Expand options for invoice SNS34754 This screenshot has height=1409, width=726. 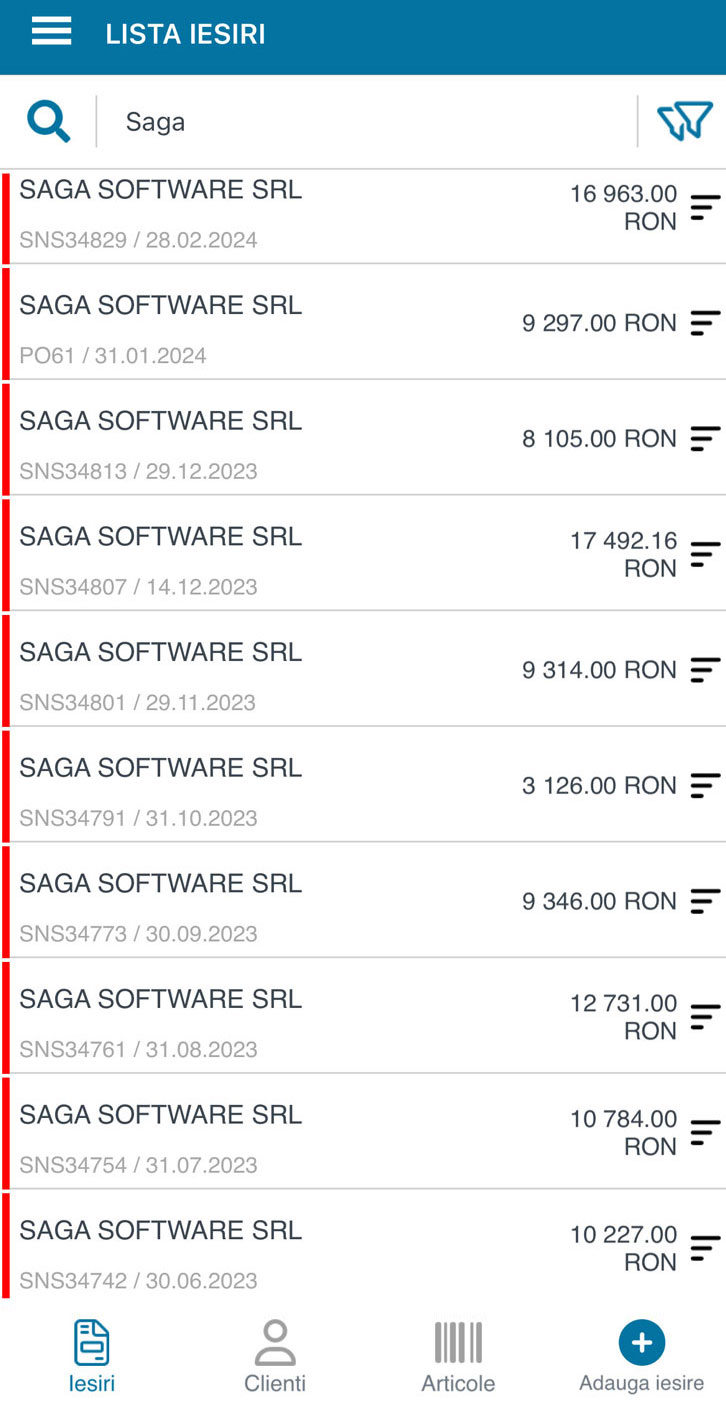pyautogui.click(x=705, y=1132)
